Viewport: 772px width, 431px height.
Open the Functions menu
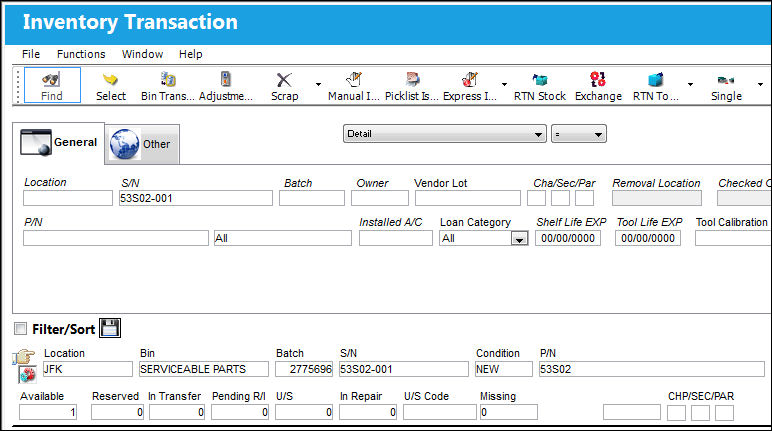coord(81,54)
